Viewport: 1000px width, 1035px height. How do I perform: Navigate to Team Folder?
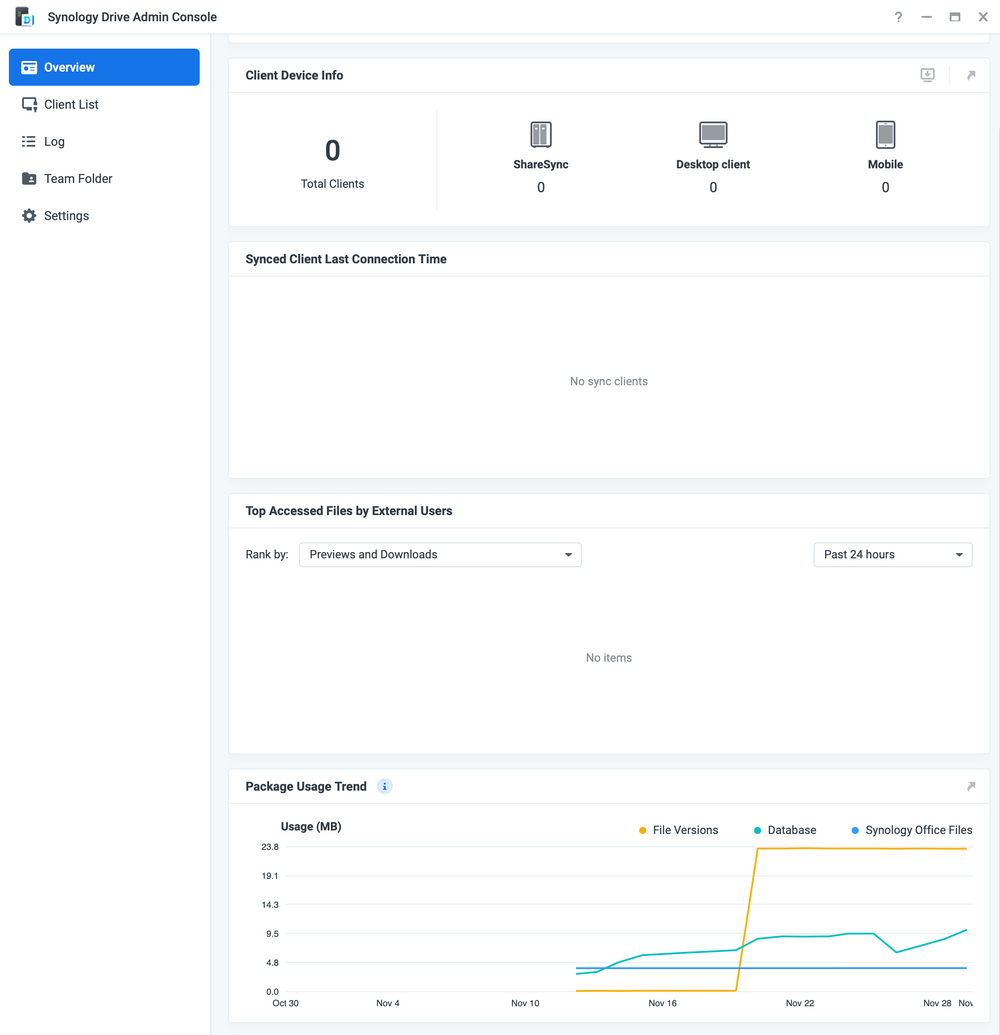pyautogui.click(x=78, y=179)
